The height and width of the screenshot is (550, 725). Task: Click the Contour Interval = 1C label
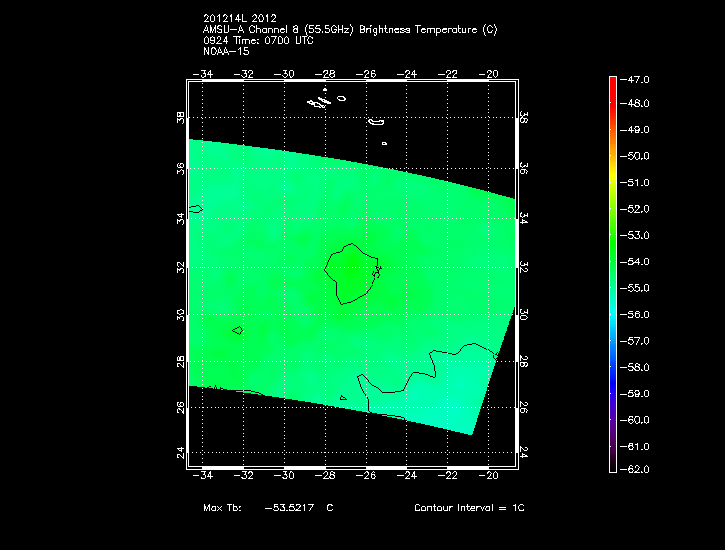click(469, 508)
